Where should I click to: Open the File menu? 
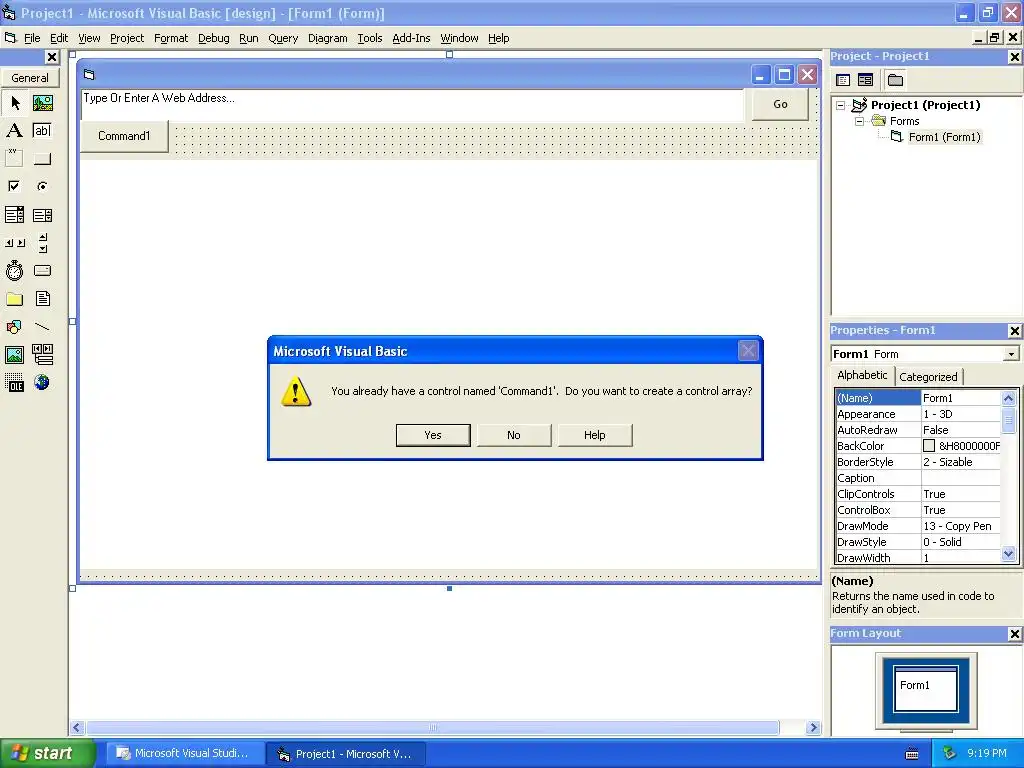[32, 39]
